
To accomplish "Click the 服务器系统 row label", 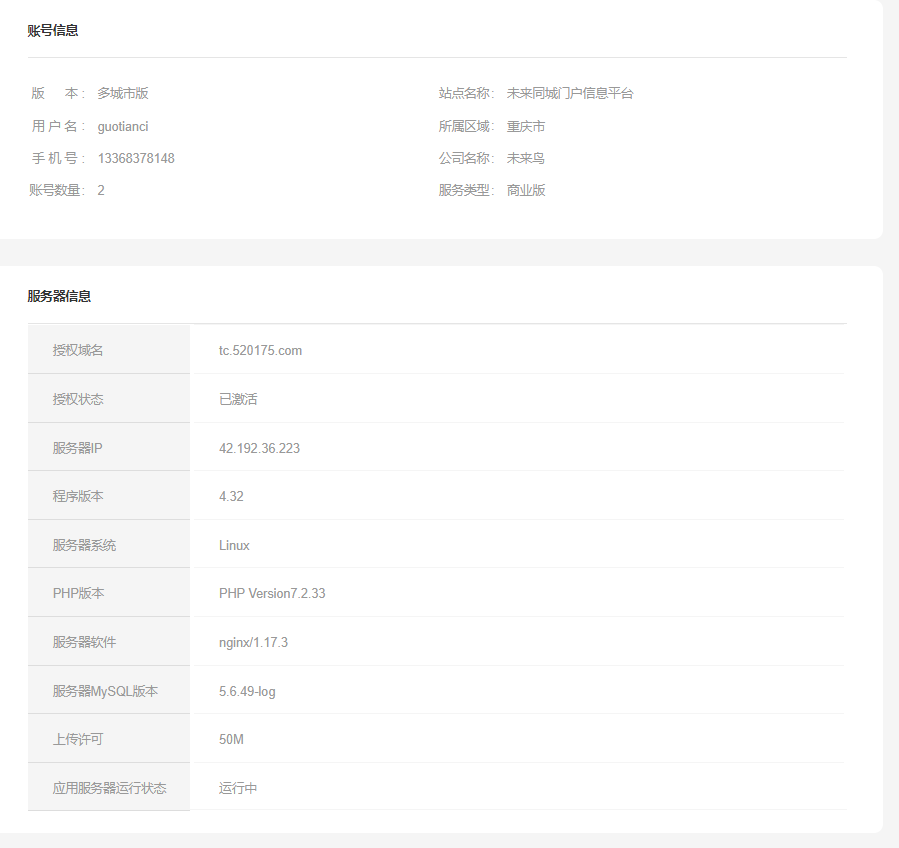I will (84, 545).
